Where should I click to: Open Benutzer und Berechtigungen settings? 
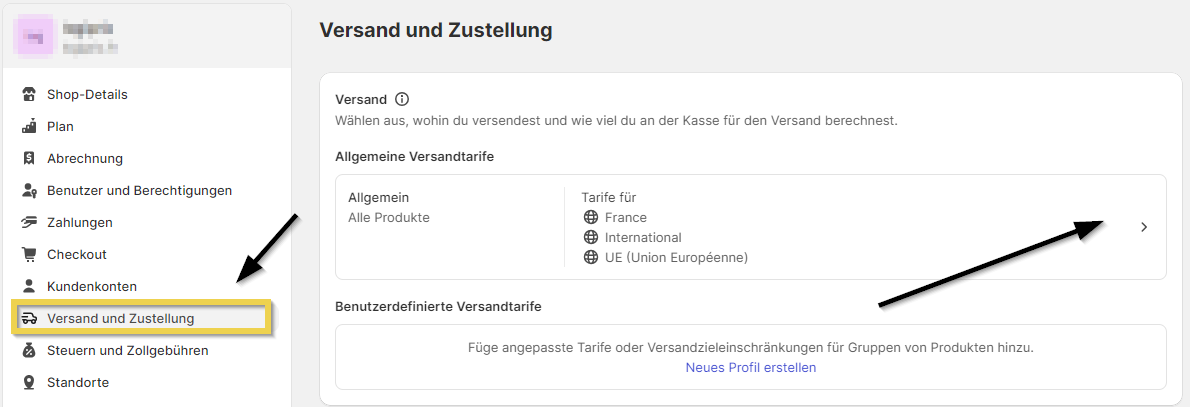(x=139, y=191)
